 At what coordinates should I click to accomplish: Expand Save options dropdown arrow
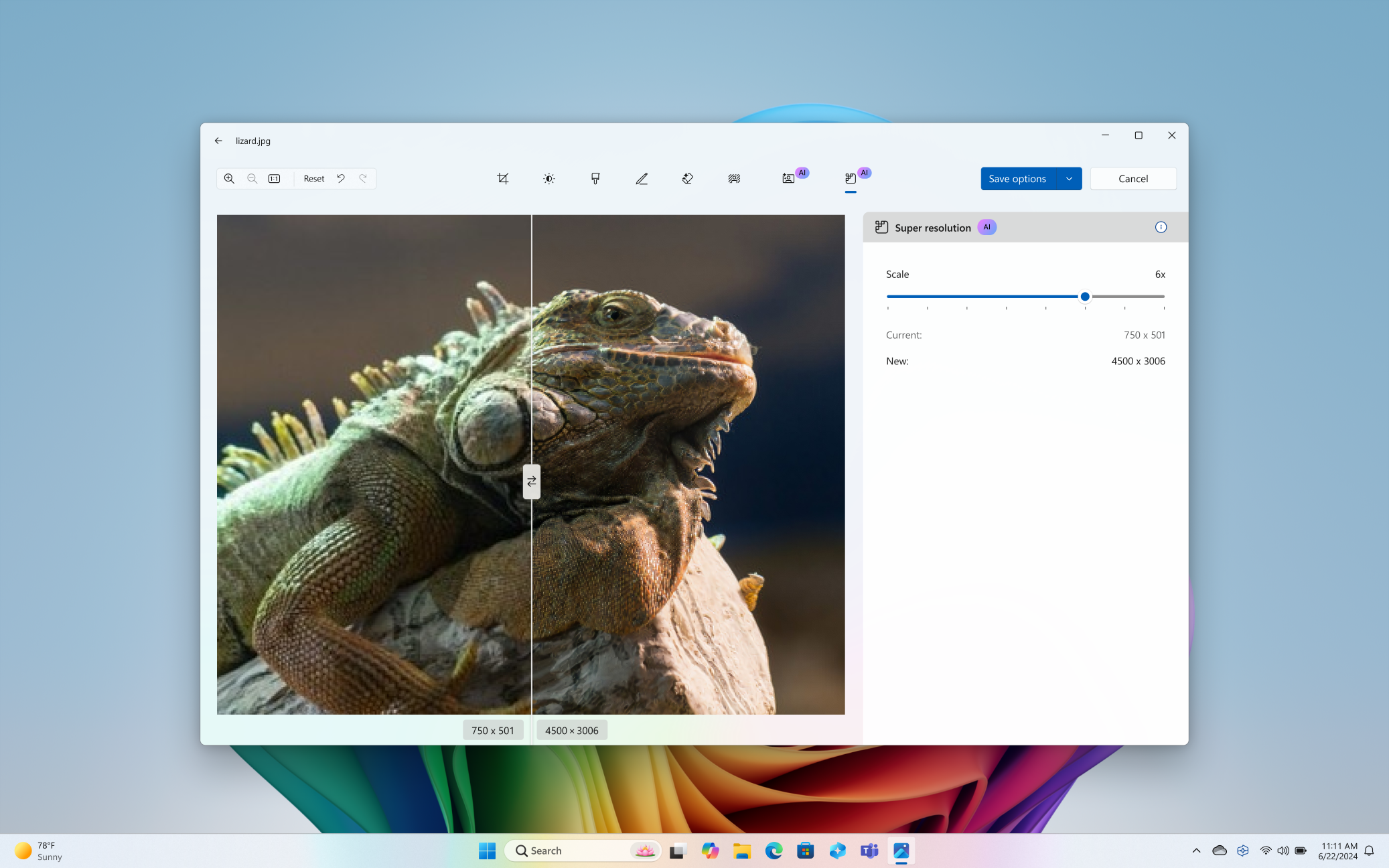click(1068, 178)
